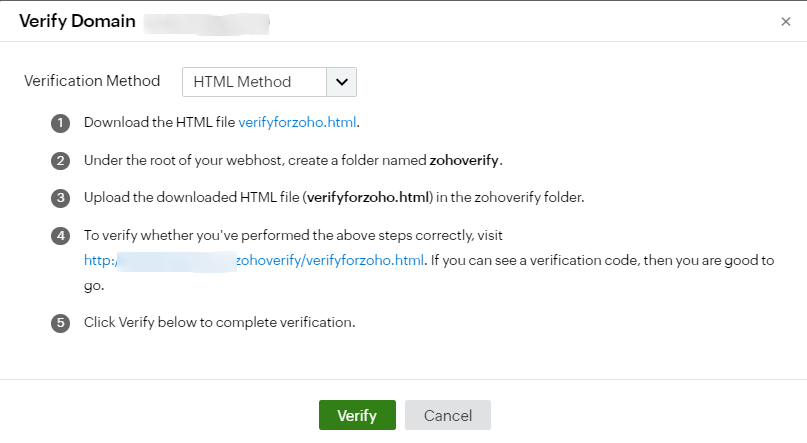The image size is (807, 443).
Task: Download the verifyforzoho.html file link
Action: (297, 123)
